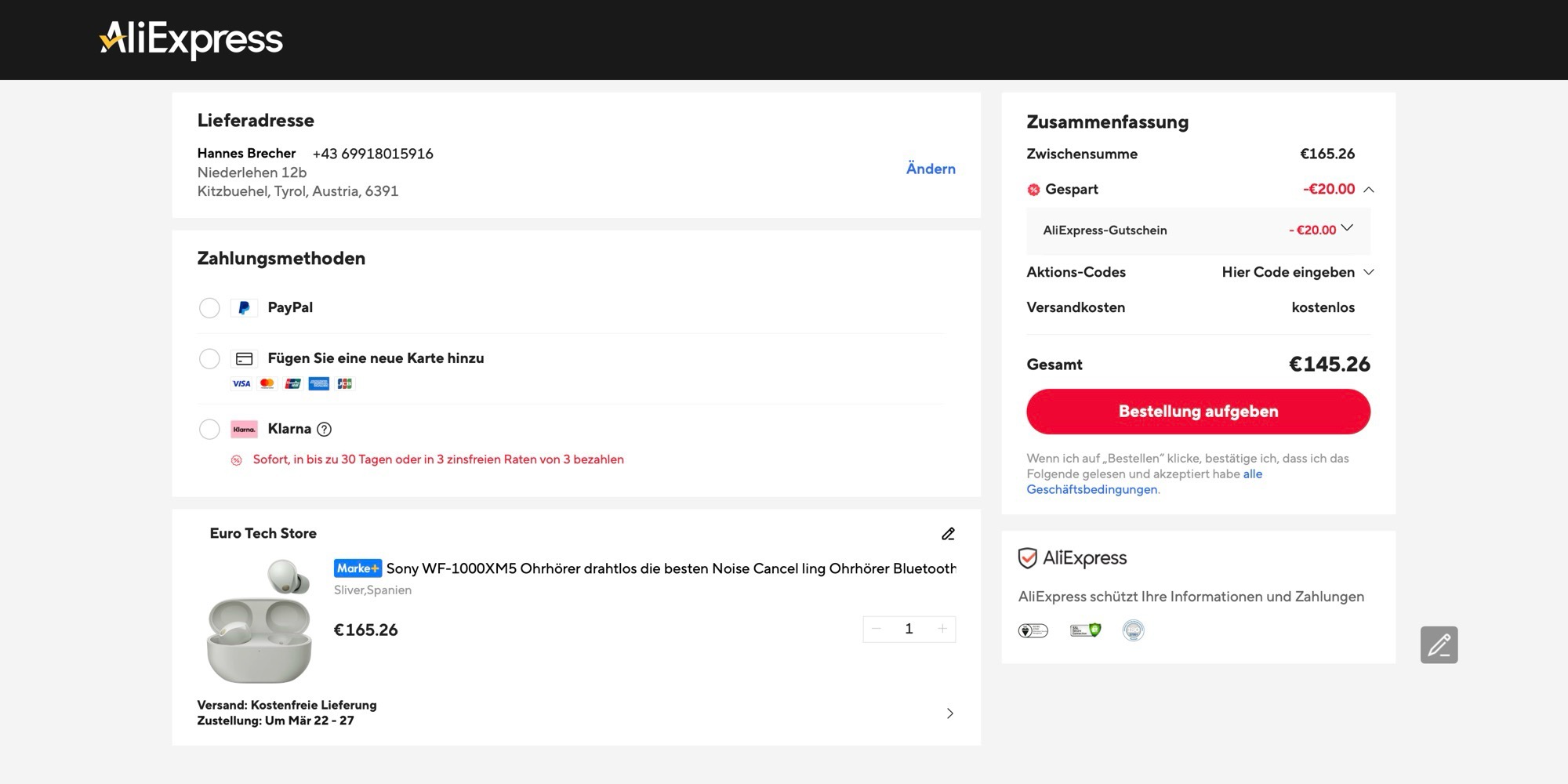
Task: Click the Gespart discount percent icon
Action: 1033,190
